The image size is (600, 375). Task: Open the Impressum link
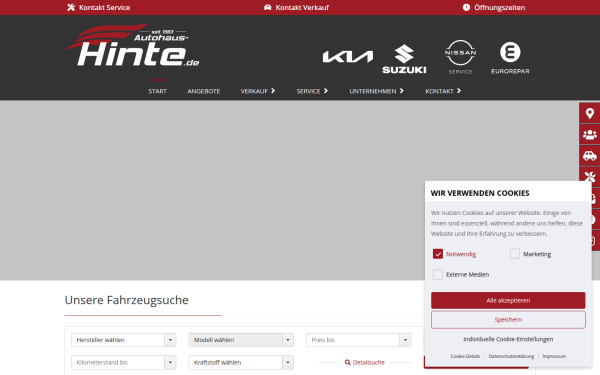click(x=554, y=356)
